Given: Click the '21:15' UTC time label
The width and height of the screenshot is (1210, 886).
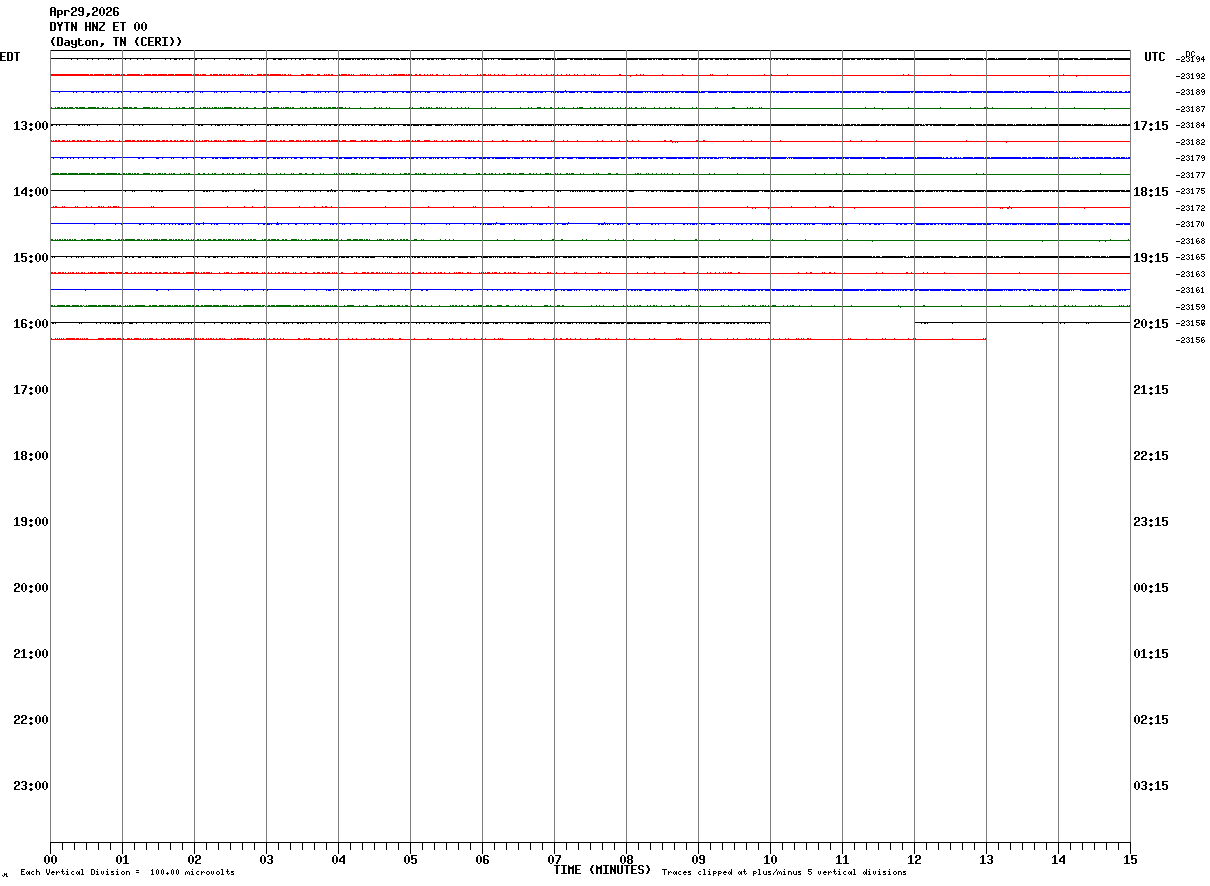Looking at the screenshot, I should click(x=1151, y=389).
